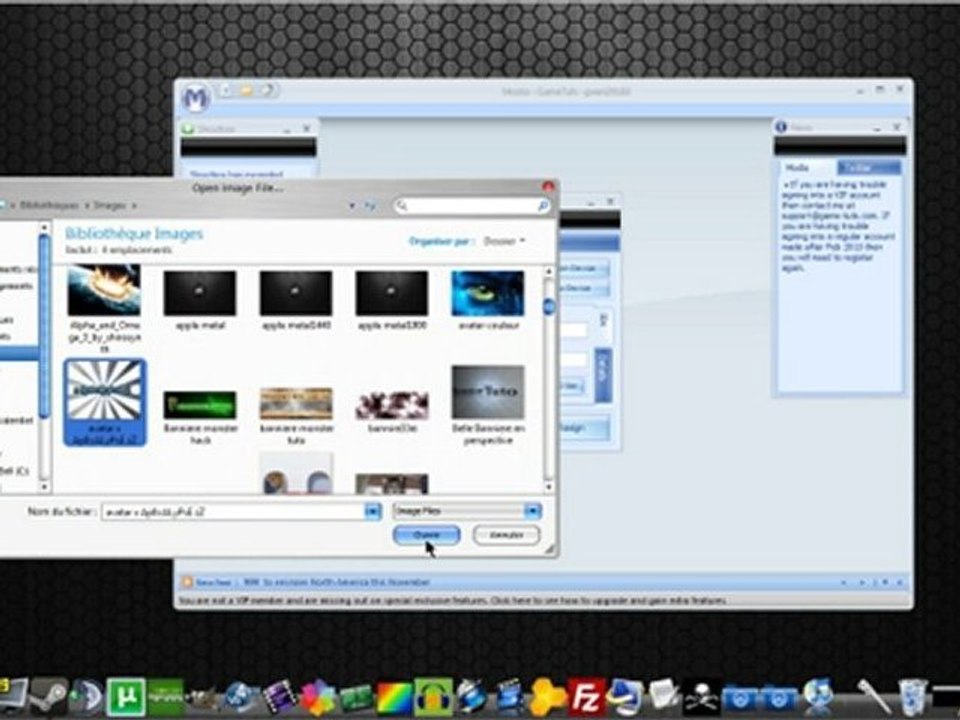960x720 pixels.
Task: Click the VIP upgrade message in the status bar
Action: [453, 601]
